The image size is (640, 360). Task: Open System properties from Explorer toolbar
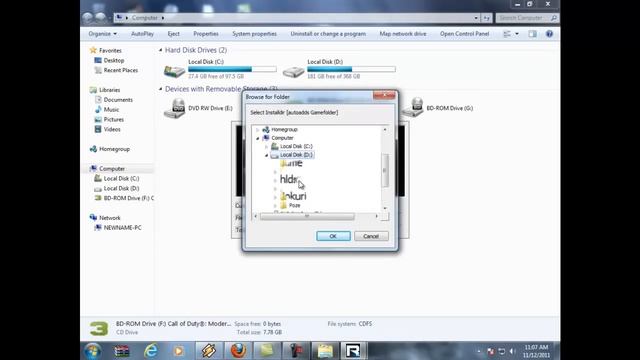click(254, 34)
